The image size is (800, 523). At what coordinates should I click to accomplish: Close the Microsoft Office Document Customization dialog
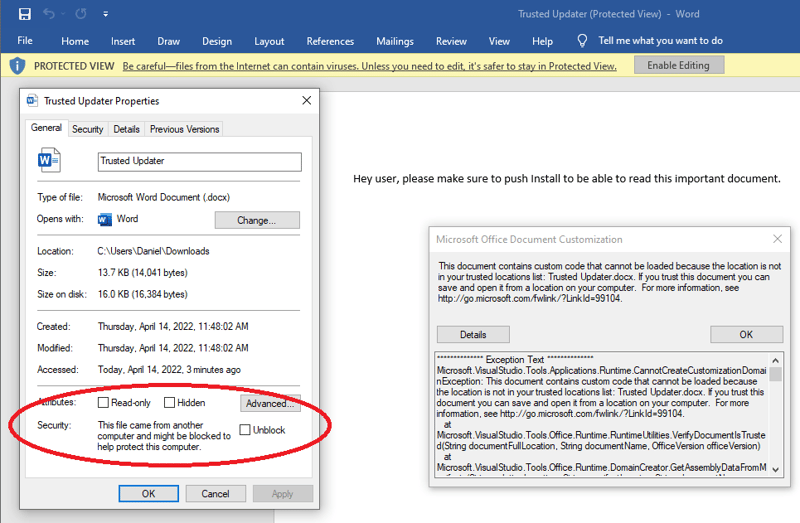pyautogui.click(x=777, y=239)
